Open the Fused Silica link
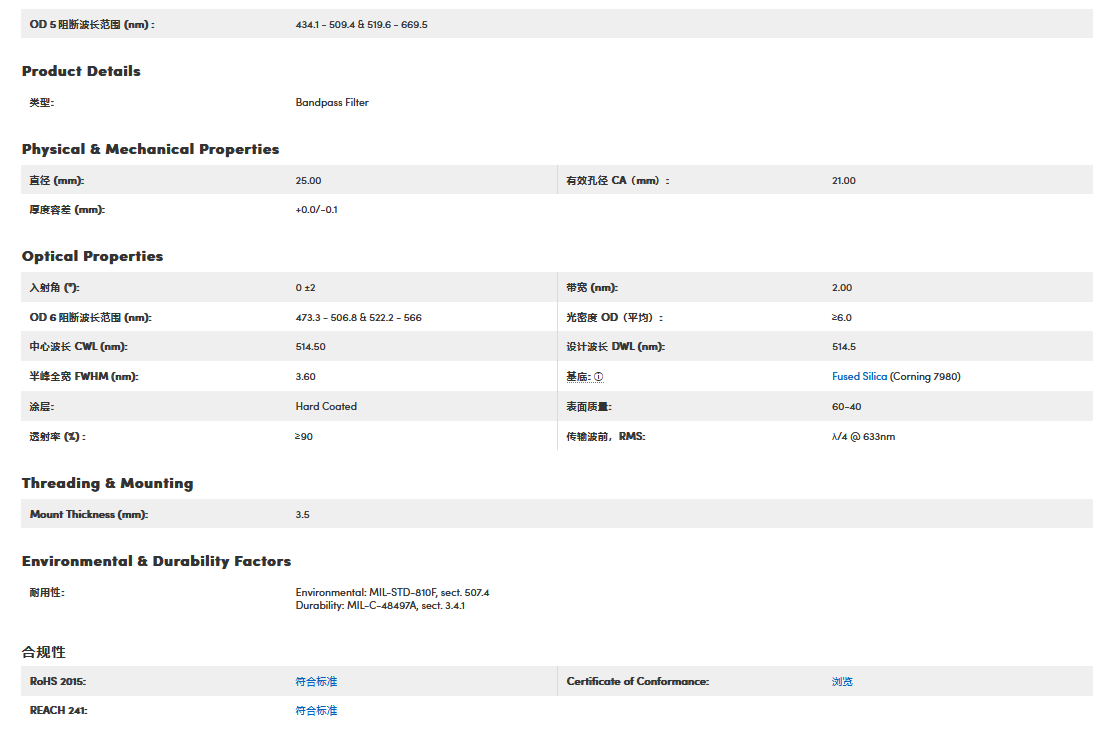Screen dimensions: 1102x732 (x=859, y=377)
